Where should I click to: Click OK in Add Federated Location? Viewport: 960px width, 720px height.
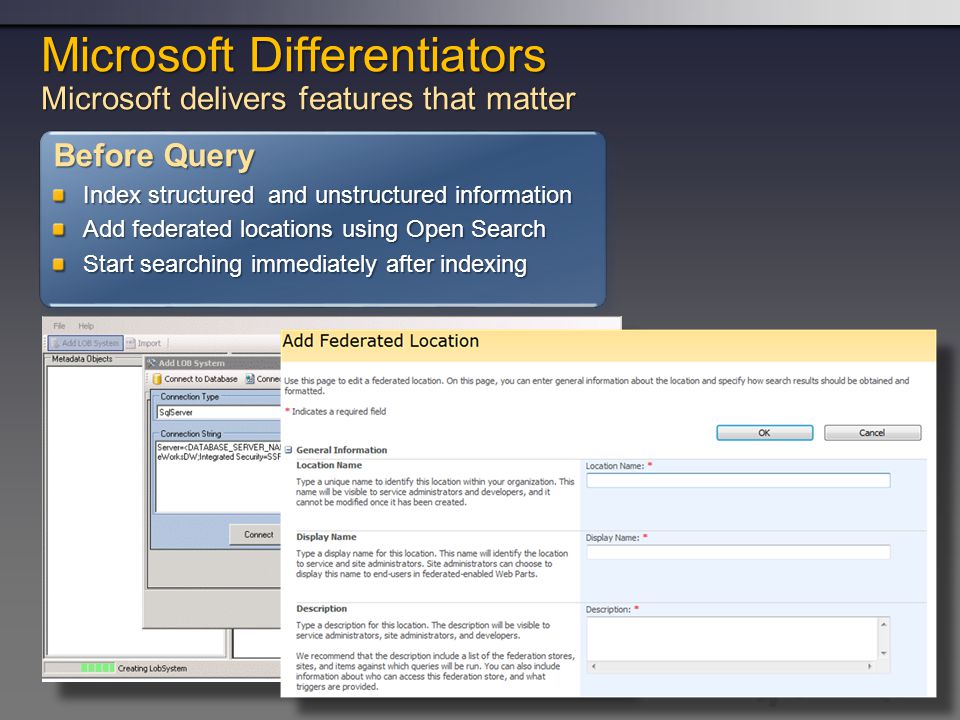765,433
